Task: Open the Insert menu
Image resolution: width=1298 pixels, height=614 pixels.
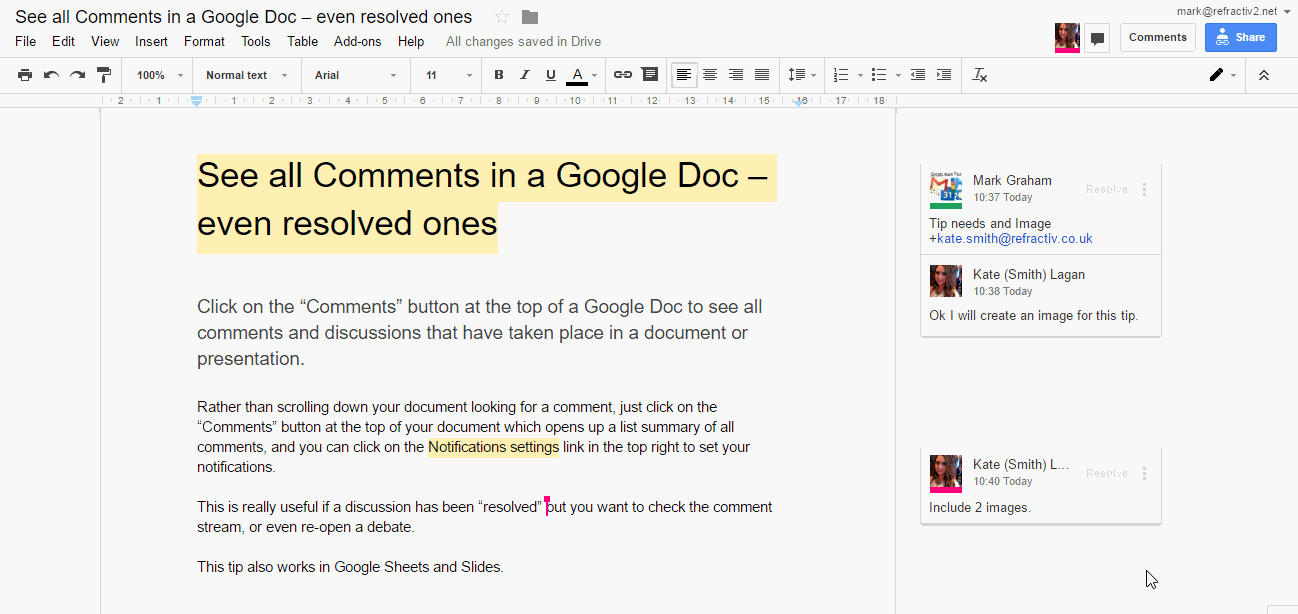Action: click(x=151, y=42)
